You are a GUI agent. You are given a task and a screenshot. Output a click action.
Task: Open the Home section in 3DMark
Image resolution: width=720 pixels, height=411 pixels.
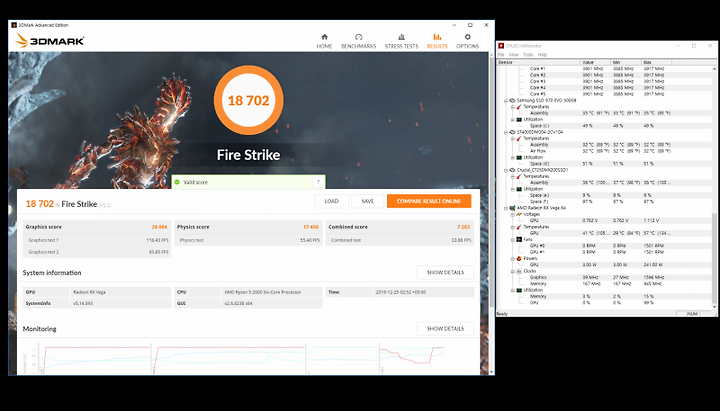click(324, 41)
